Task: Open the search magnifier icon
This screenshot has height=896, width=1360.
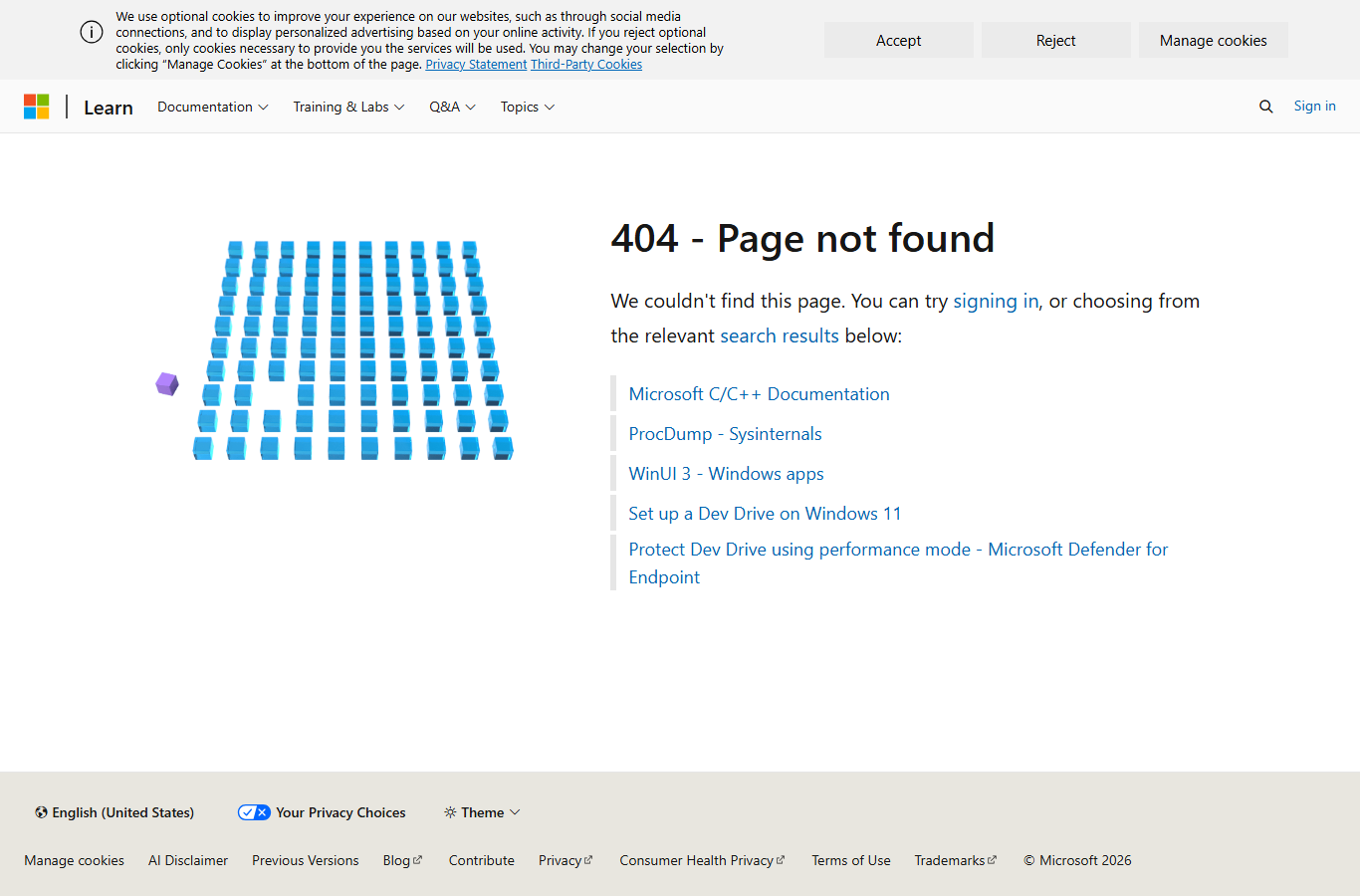Action: click(x=1265, y=107)
